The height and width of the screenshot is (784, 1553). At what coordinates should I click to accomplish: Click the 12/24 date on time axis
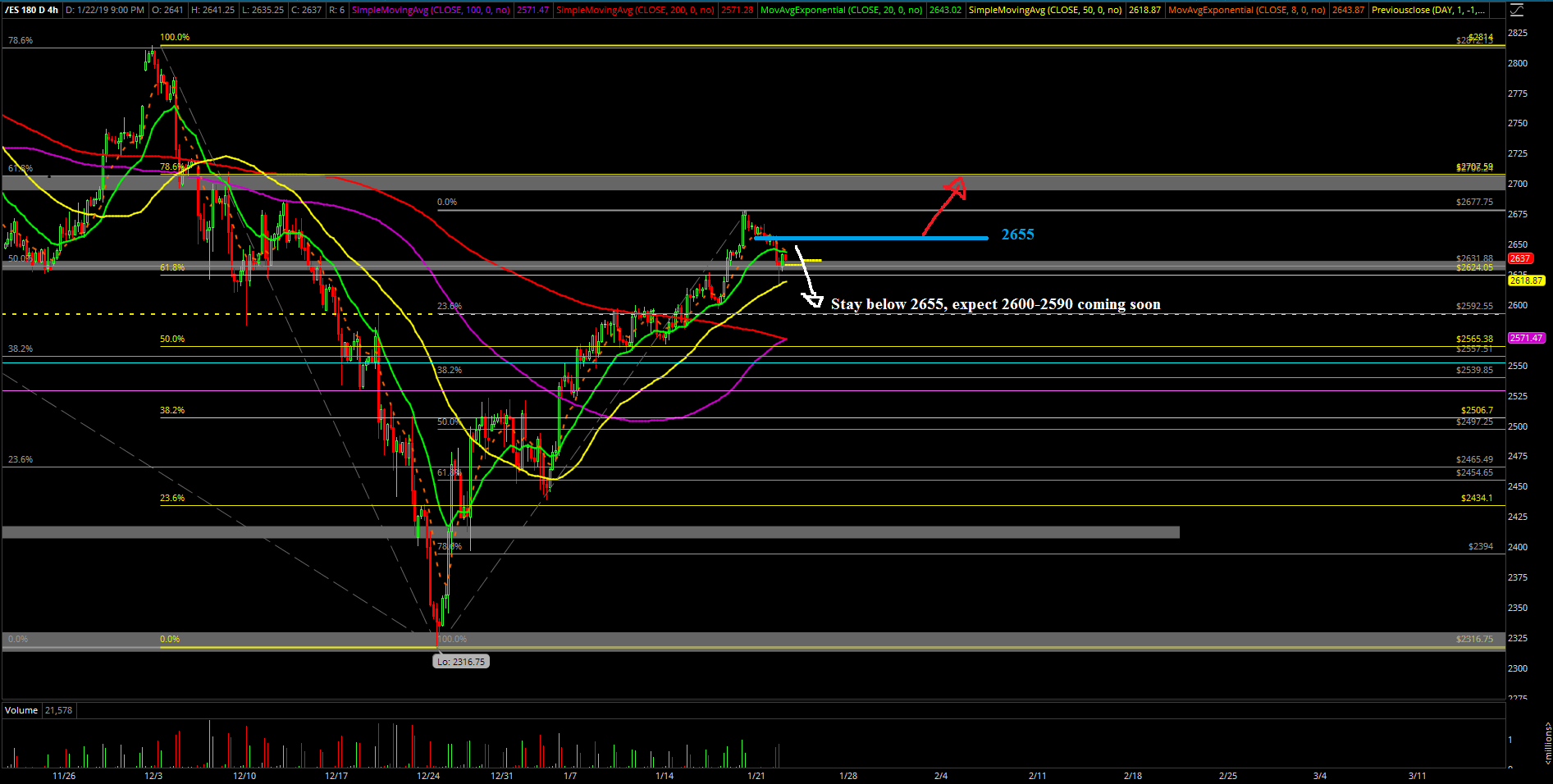point(428,776)
